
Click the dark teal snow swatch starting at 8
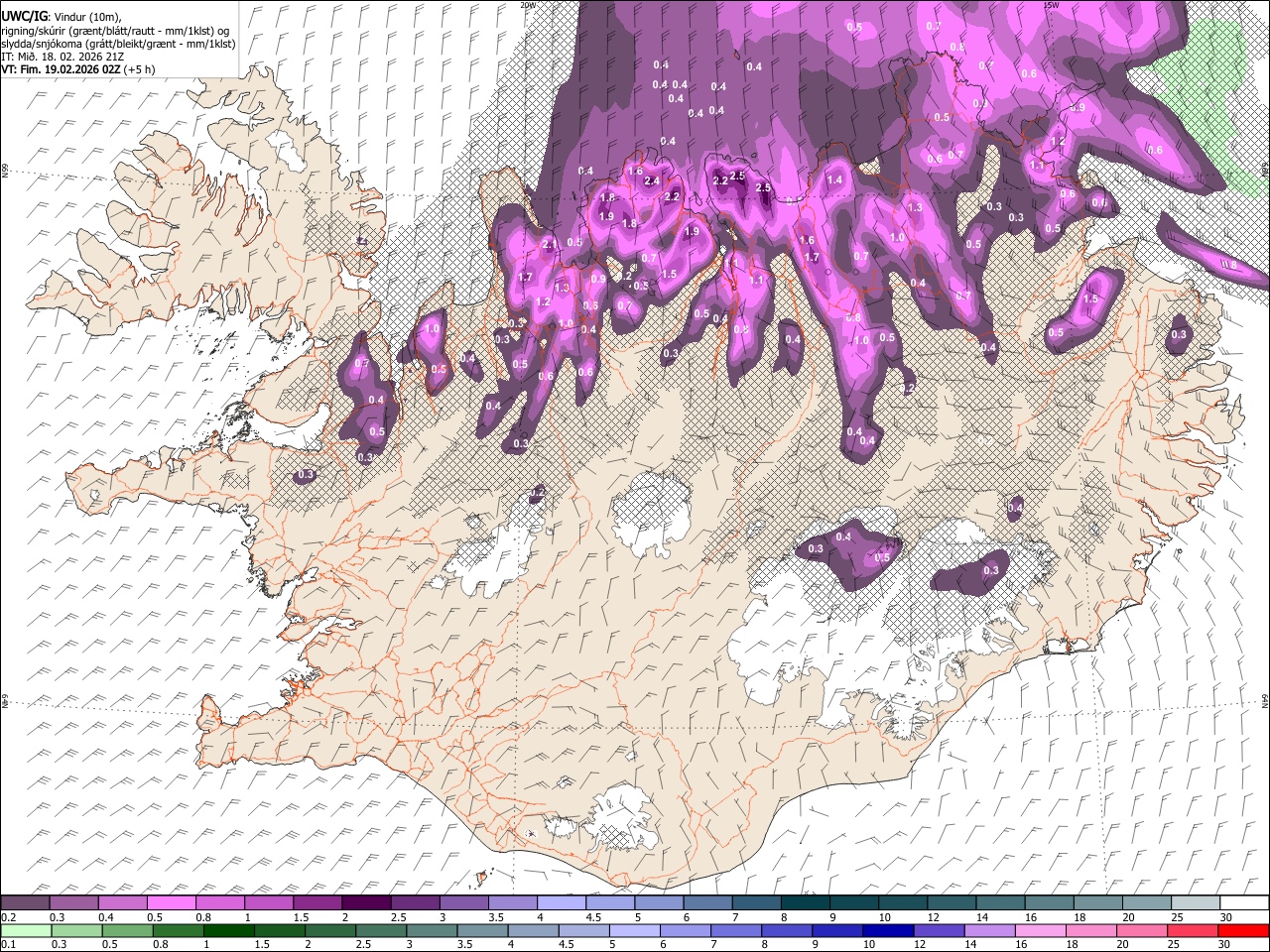pos(806,903)
